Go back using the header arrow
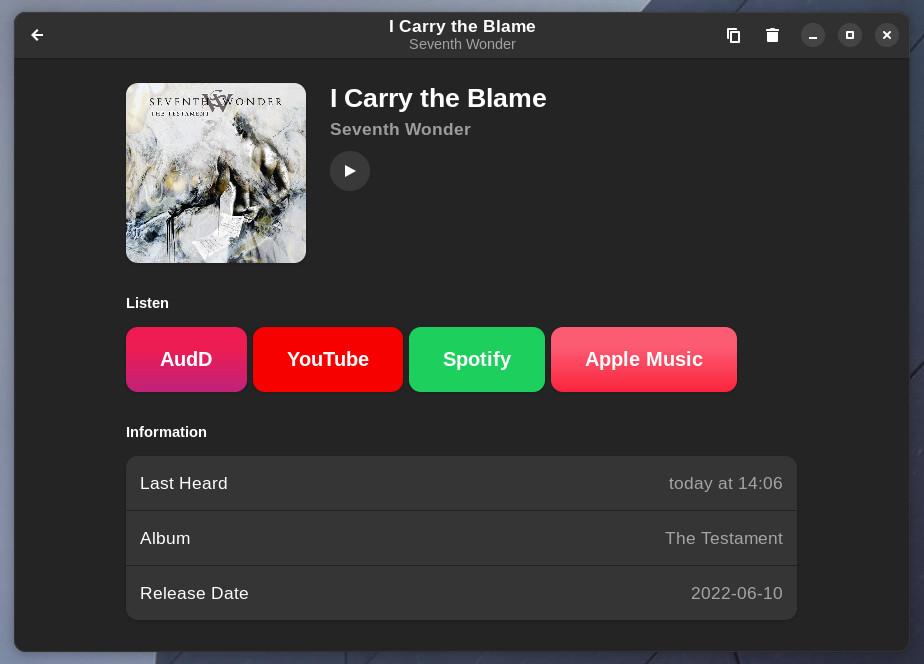 [x=37, y=35]
